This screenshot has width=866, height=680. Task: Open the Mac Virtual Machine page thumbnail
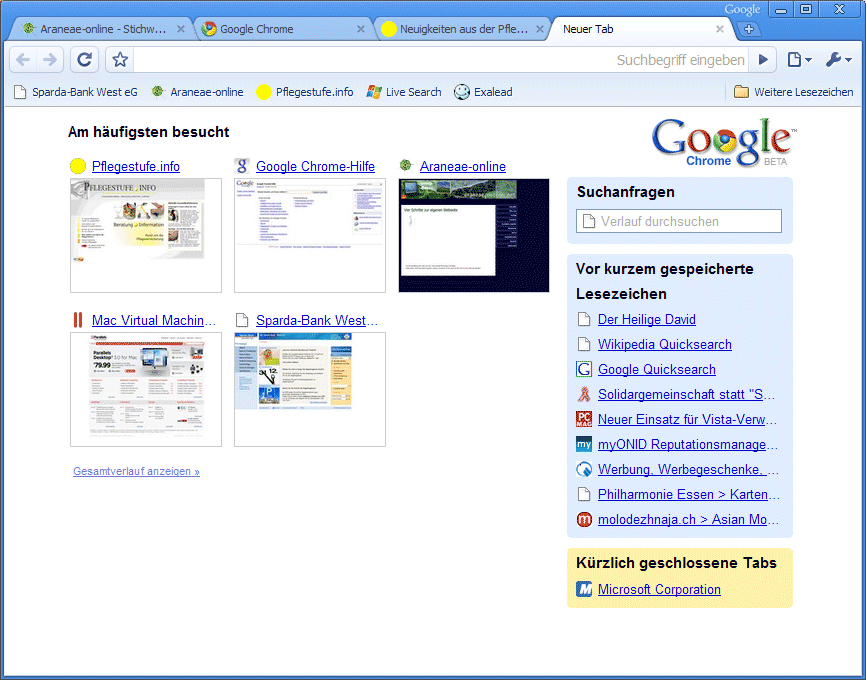click(146, 389)
